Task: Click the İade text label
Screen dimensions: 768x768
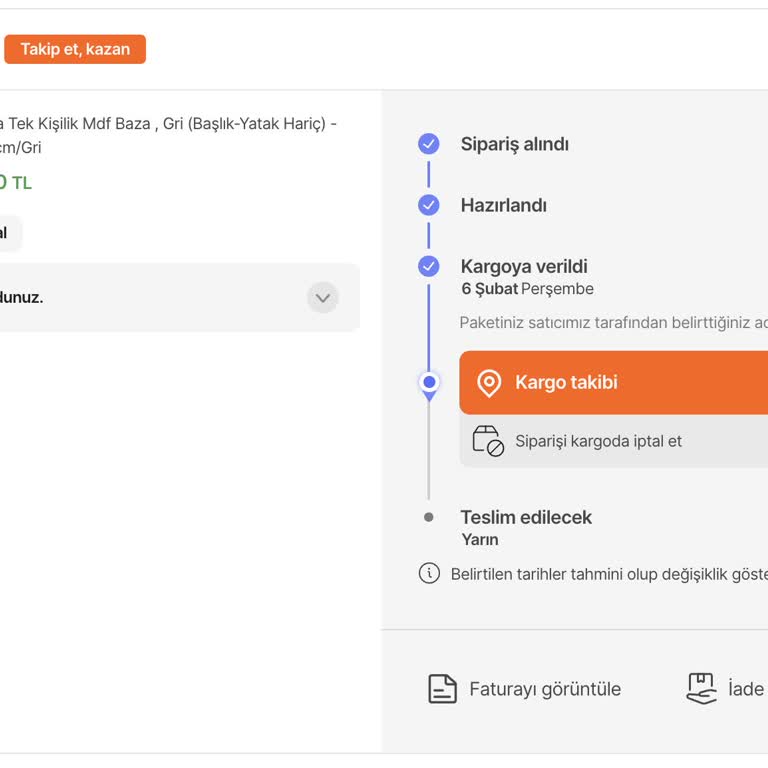Action: 746,689
